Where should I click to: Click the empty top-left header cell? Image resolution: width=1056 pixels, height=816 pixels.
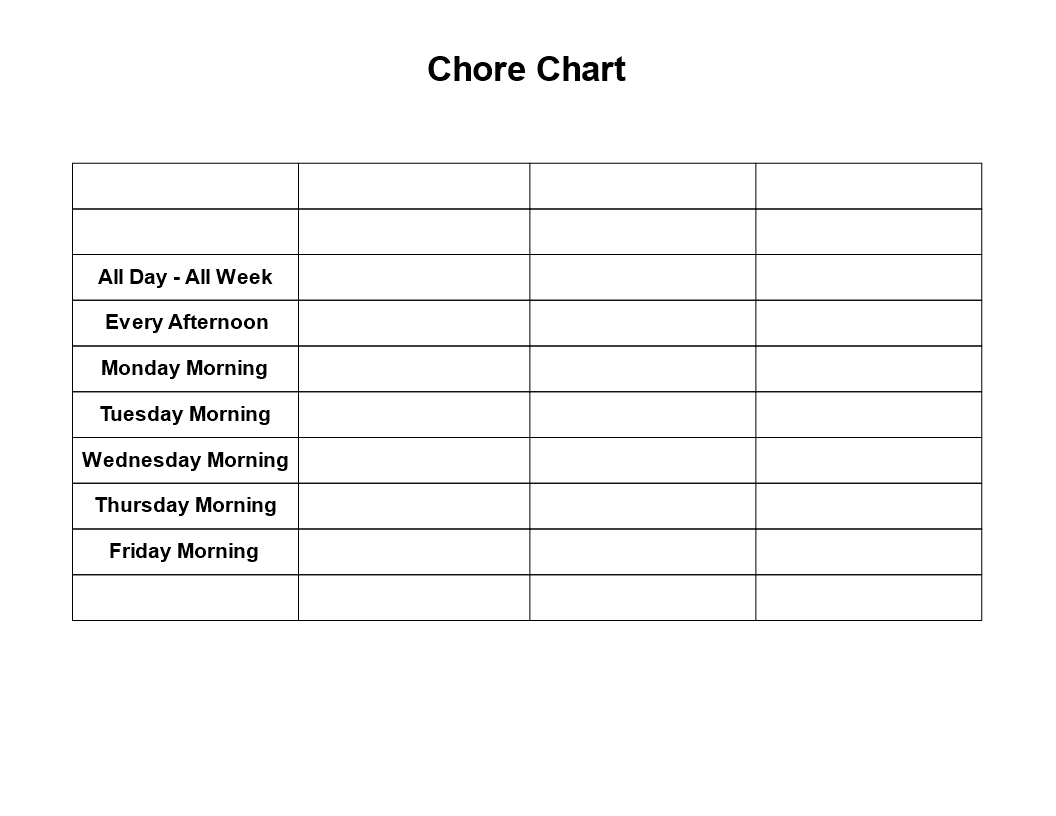[185, 186]
